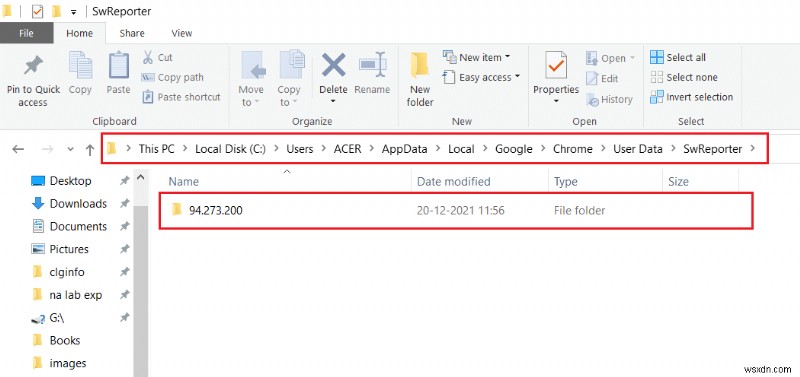Click the 94.273.200 folder icon
Image resolution: width=800 pixels, height=377 pixels.
[x=177, y=209]
